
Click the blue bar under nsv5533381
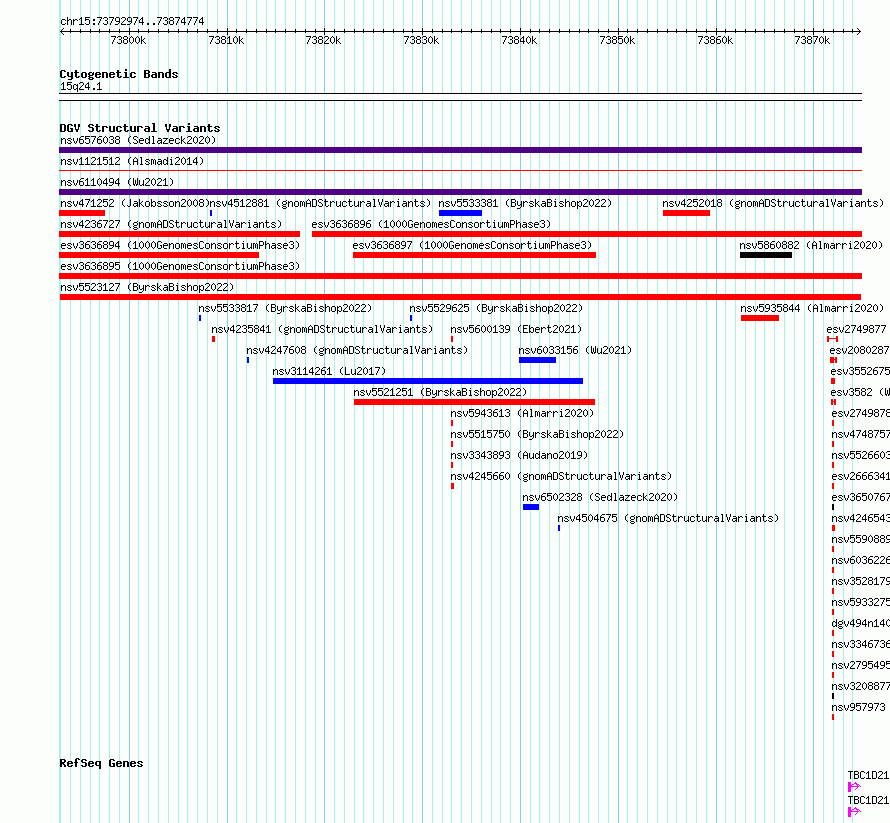pyautogui.click(x=460, y=213)
